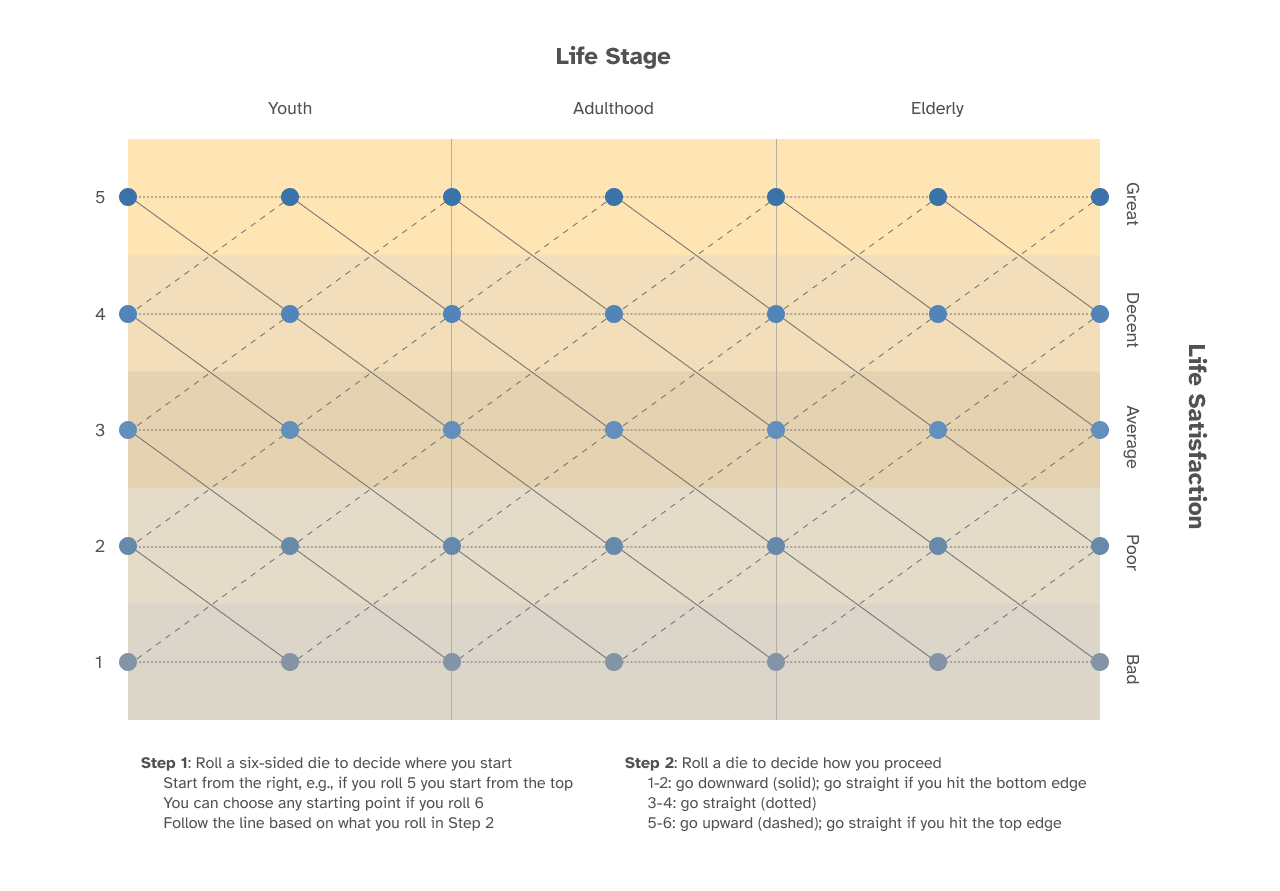
Task: Click axis number 1 on the left
Action: [99, 662]
